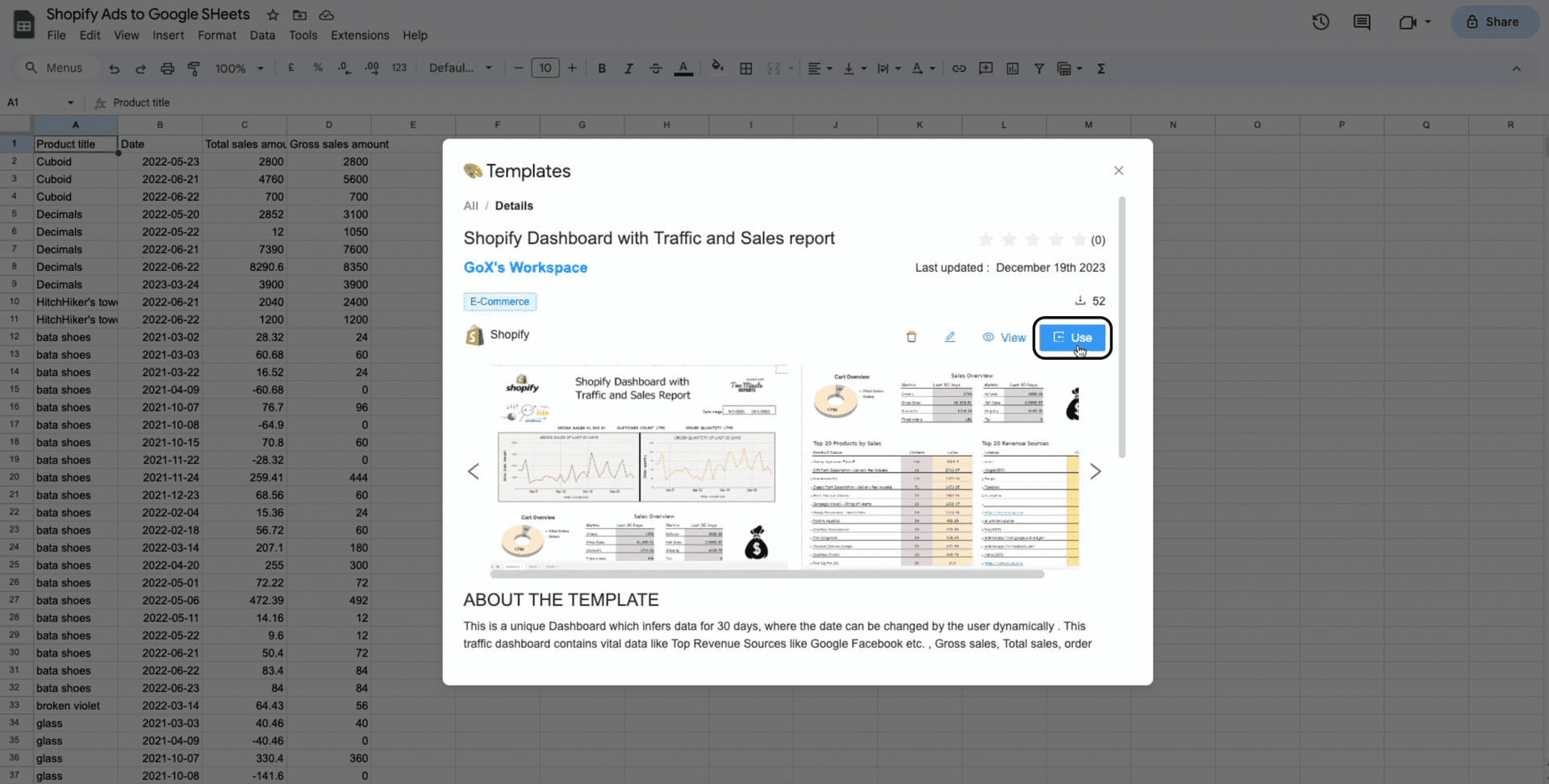Viewport: 1549px width, 784px height.
Task: Click the Templates dialog vertical scrollbar
Action: (1121, 327)
